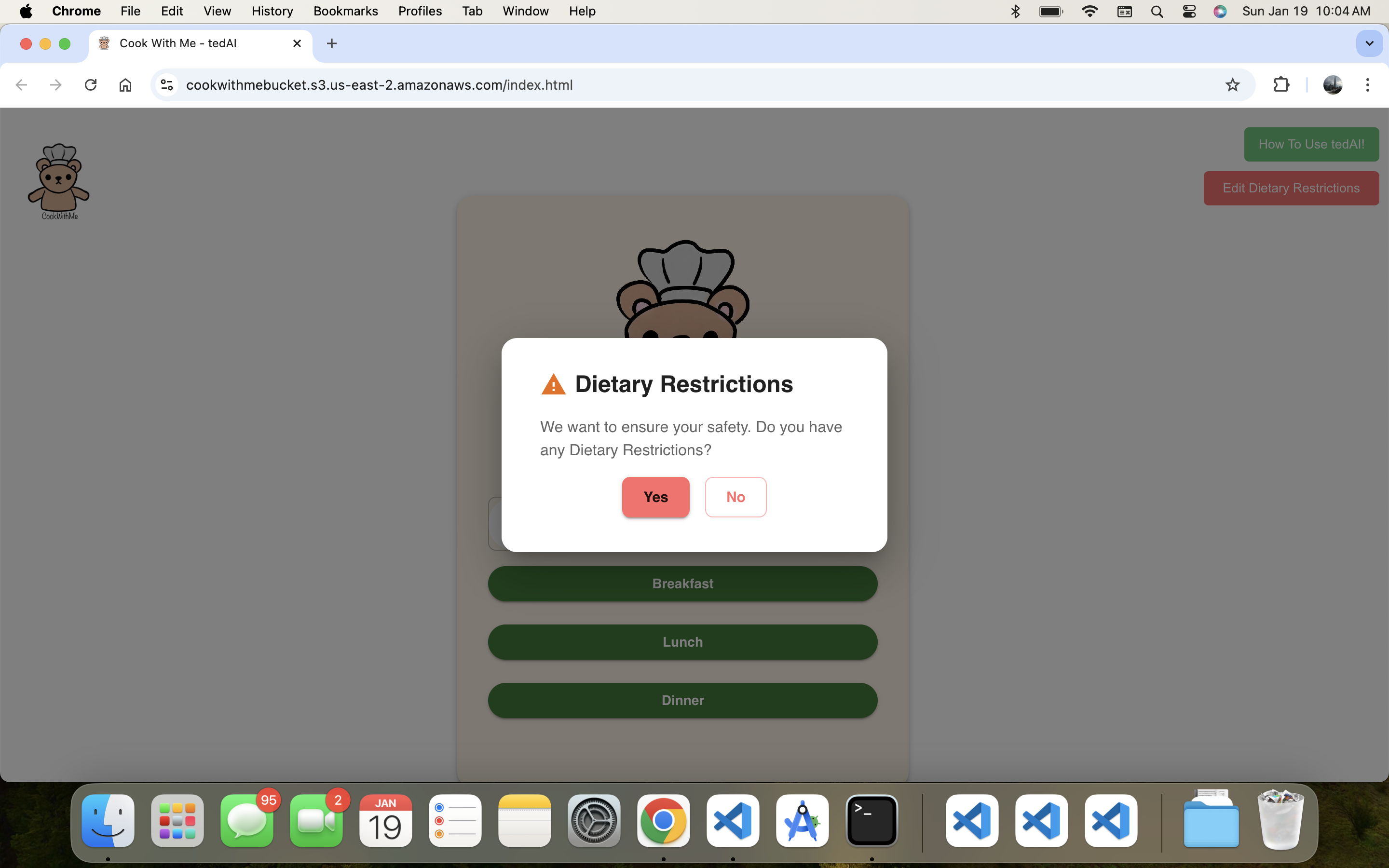
Task: Bookmark page with star icon
Action: (1232, 85)
